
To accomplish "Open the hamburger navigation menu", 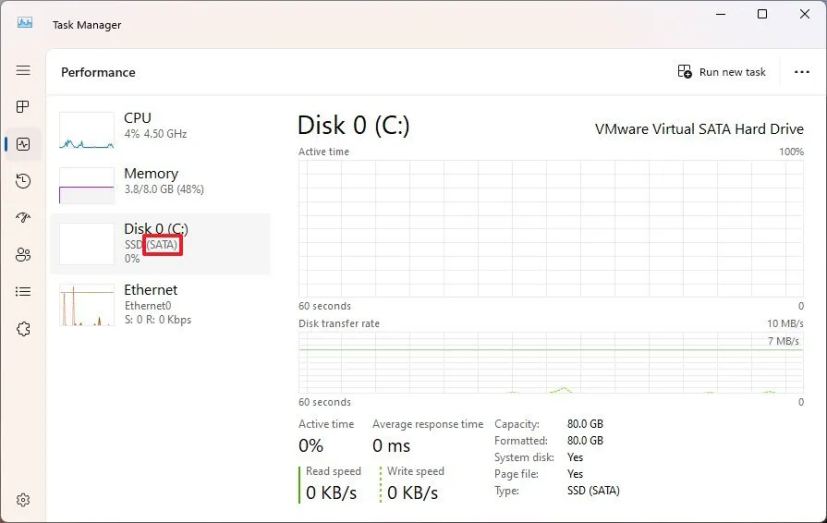I will point(23,70).
